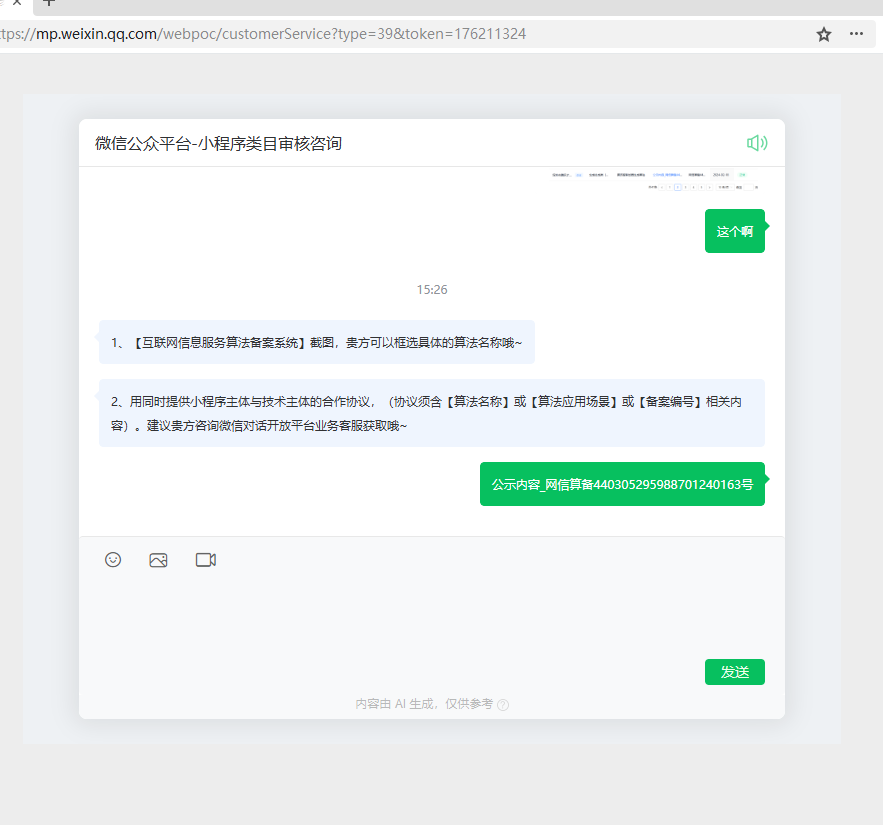This screenshot has height=825, width=883.
Task: Click the 内容由 AI 生成，仅供参考 notice
Action: [424, 704]
